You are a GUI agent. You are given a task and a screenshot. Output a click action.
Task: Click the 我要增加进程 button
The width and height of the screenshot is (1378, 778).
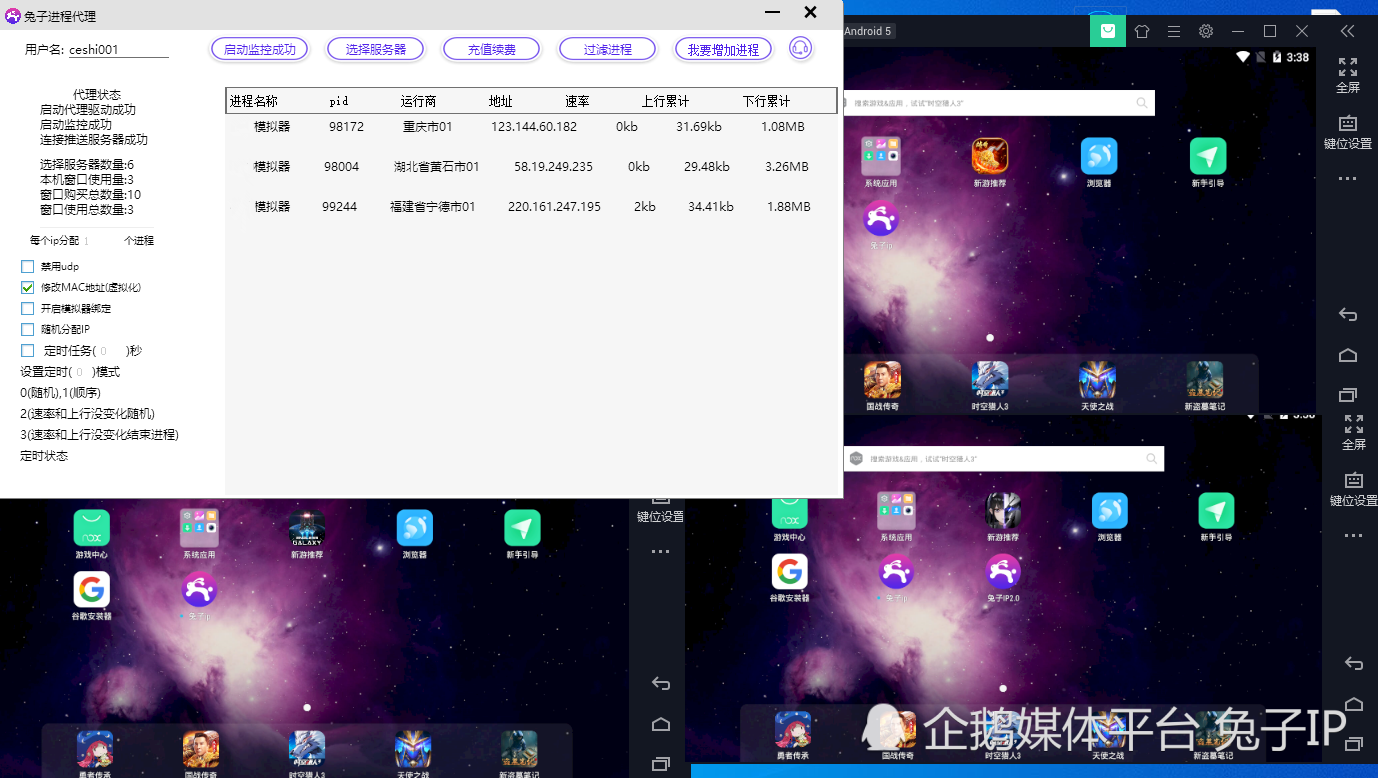click(723, 49)
